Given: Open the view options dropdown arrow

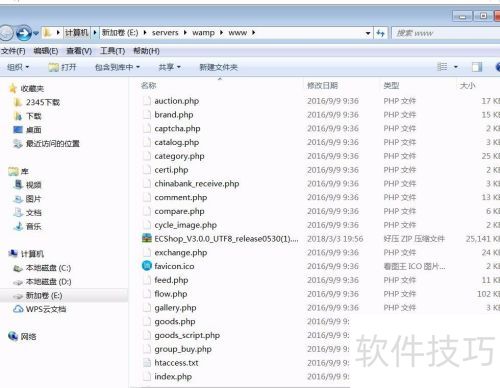Looking at the screenshot, I should pyautogui.click(x=456, y=67).
